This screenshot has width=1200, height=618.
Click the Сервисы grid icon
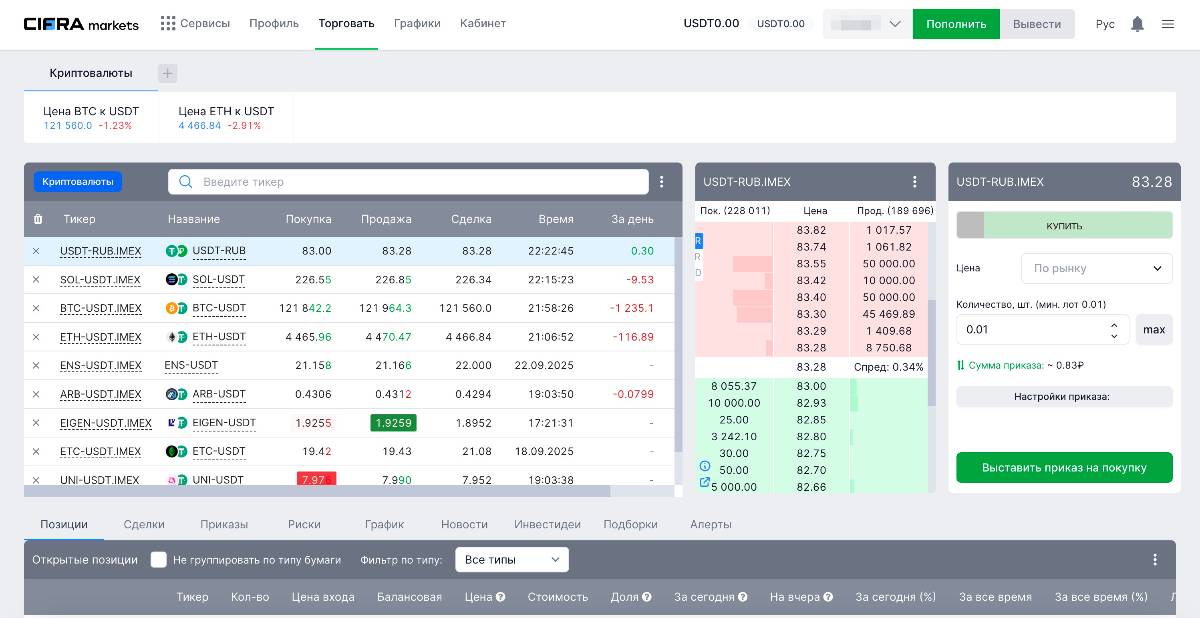pyautogui.click(x=168, y=23)
